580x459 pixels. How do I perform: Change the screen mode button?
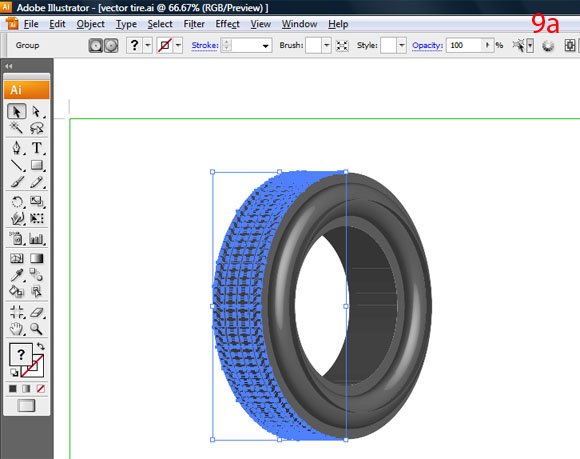(x=26, y=406)
